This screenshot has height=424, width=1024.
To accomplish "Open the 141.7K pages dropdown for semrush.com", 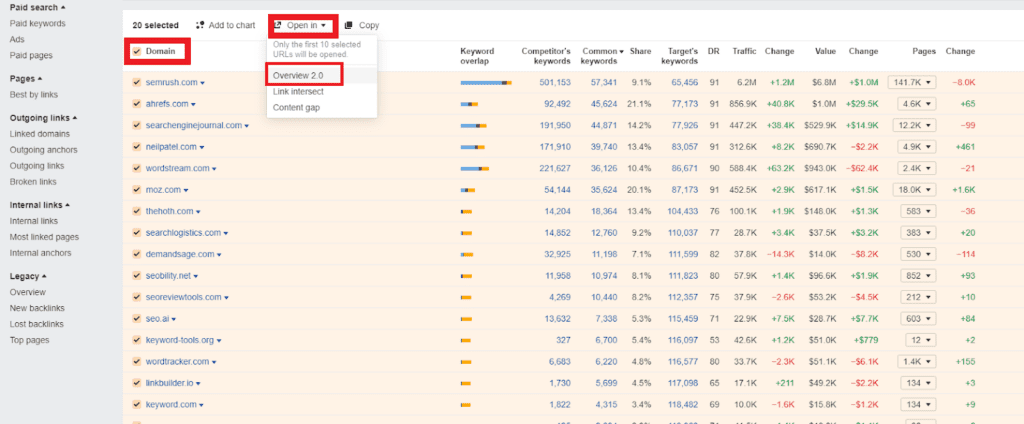I will (x=912, y=83).
